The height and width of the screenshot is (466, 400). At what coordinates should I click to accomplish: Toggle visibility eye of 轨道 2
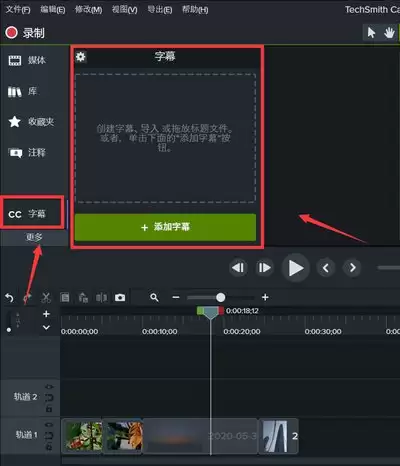(x=49, y=387)
